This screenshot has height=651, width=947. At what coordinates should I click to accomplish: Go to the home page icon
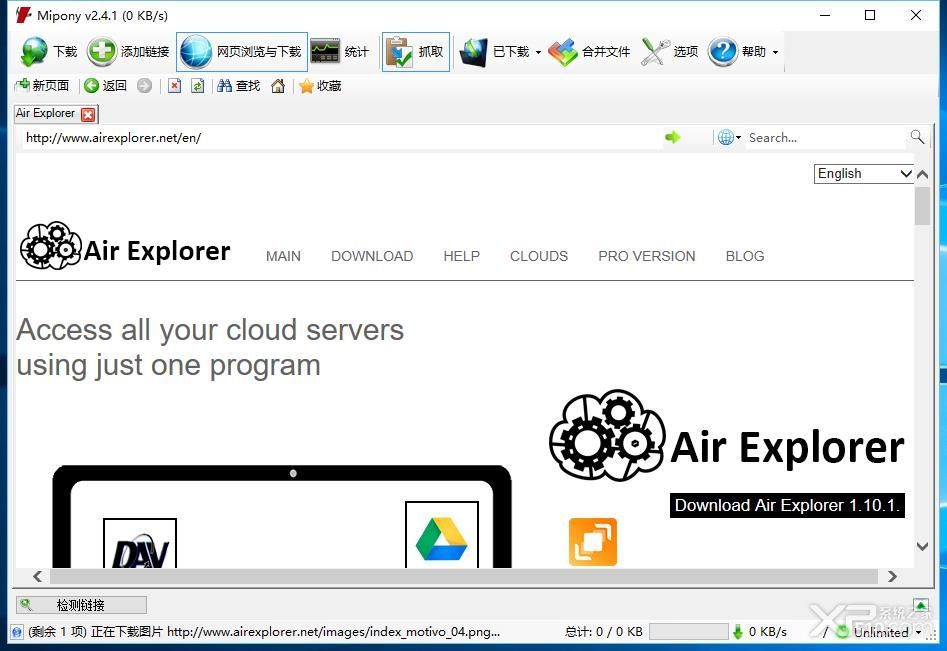pos(278,86)
